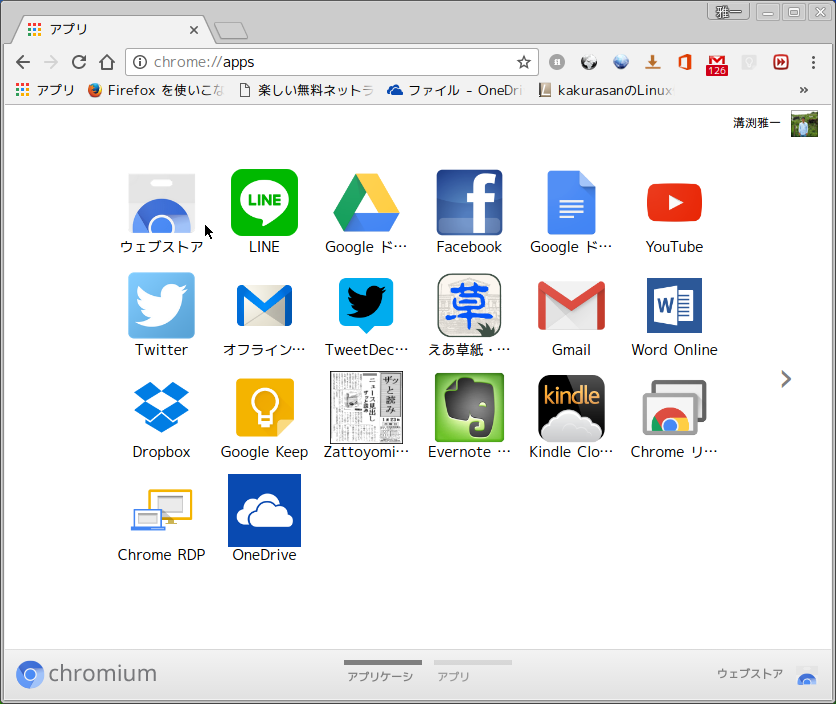Go to the home page
Screen dimensions: 836x704
[x=107, y=62]
